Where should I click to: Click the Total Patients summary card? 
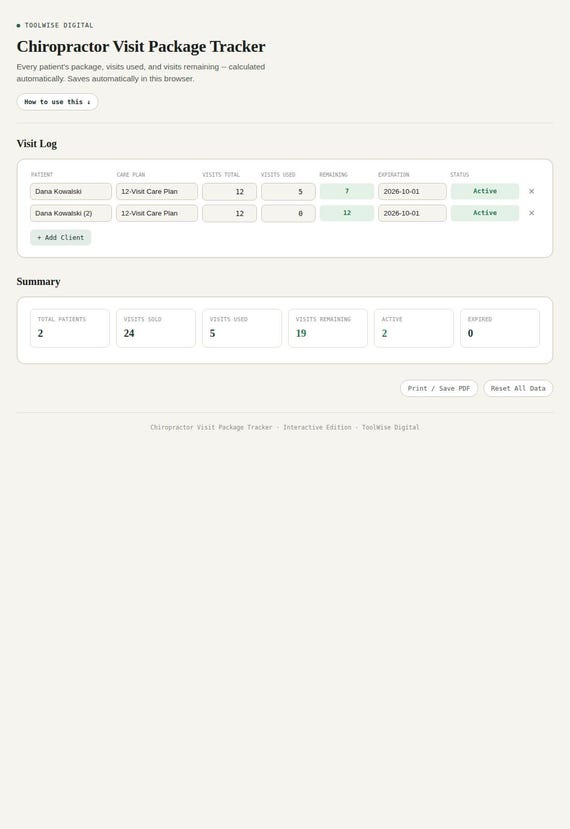click(x=70, y=328)
